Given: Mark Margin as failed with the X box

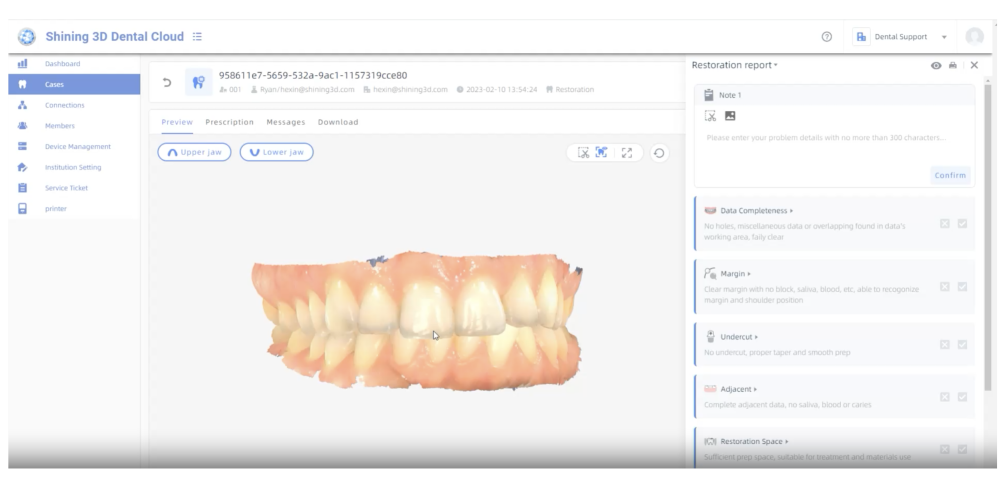Looking at the screenshot, I should coord(944,287).
